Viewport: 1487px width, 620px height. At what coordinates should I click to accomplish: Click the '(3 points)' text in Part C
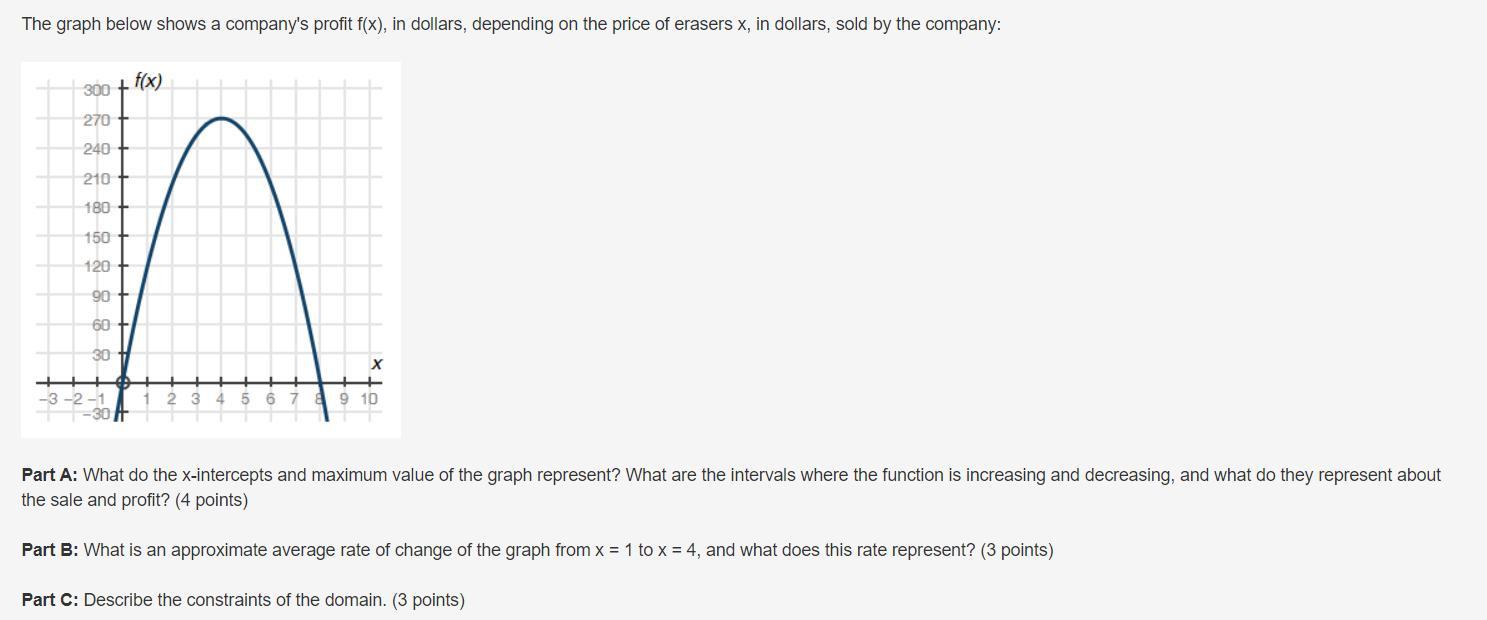coord(428,600)
